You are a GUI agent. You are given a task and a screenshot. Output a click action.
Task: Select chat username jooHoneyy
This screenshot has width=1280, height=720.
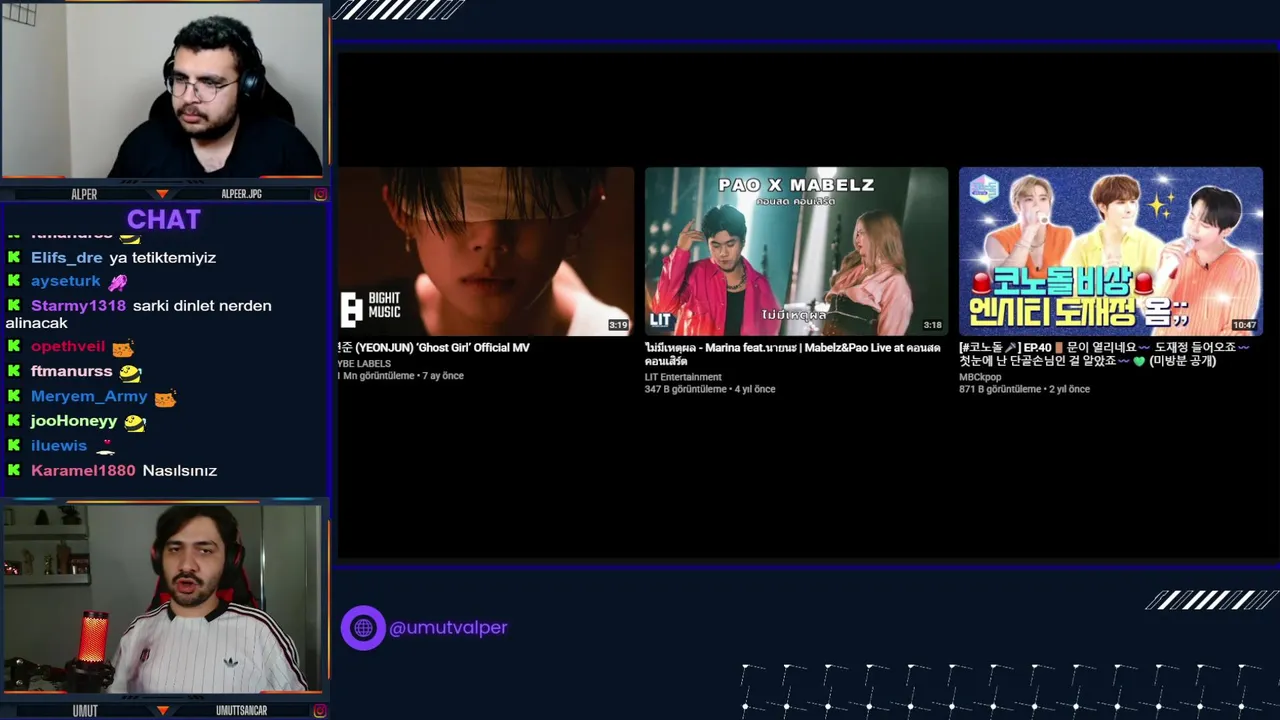click(x=74, y=421)
